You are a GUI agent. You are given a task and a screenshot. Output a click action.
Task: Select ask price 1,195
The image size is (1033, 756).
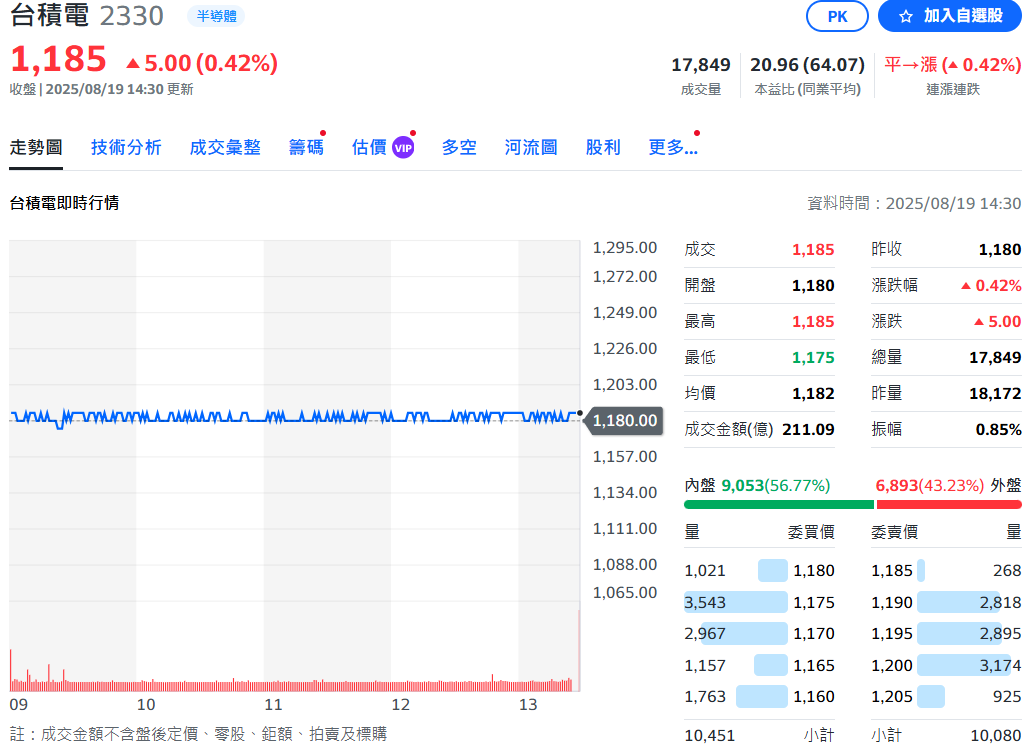tap(892, 634)
